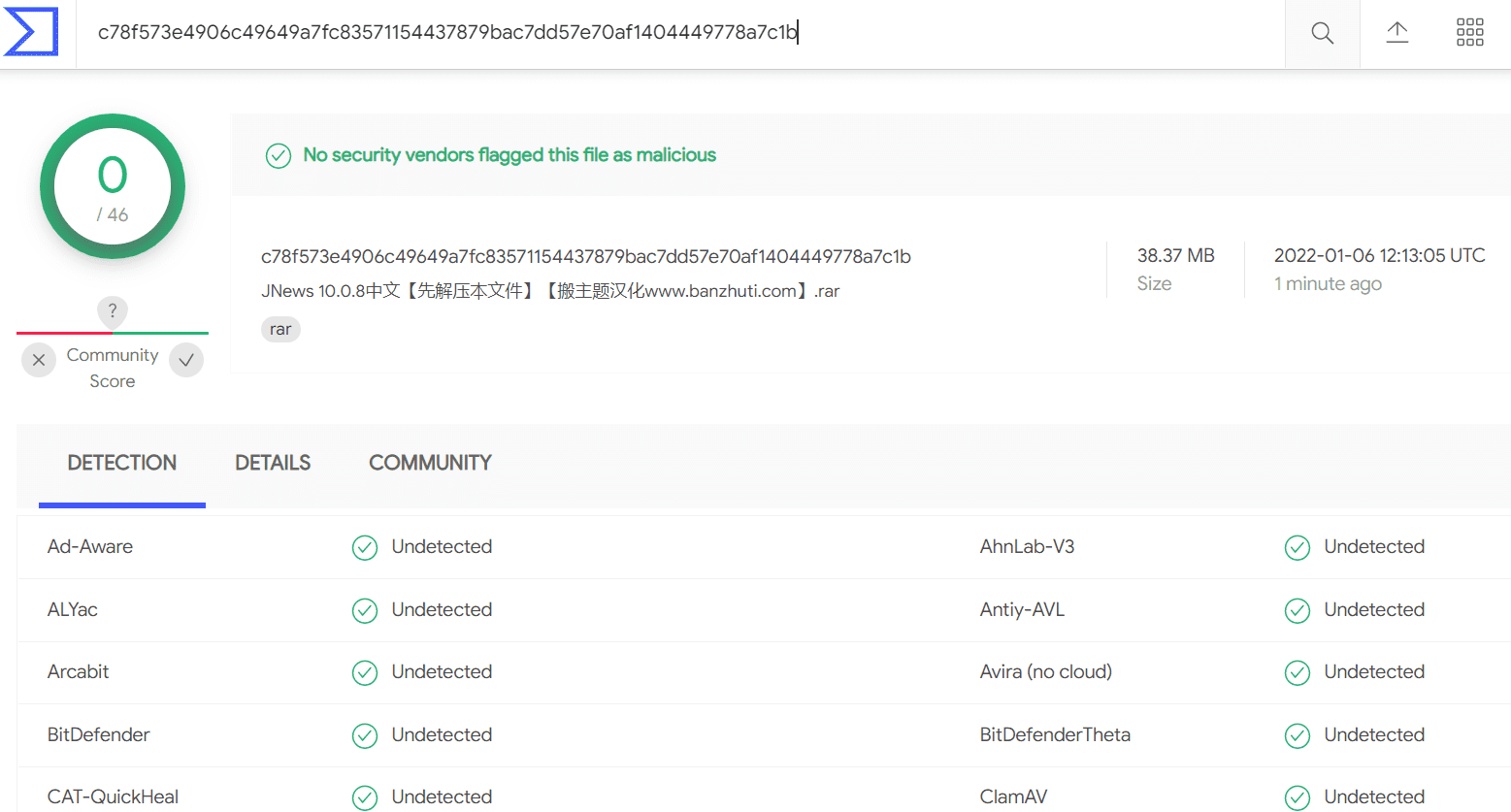
Task: Click the VirusTotal logo icon
Action: [31, 32]
